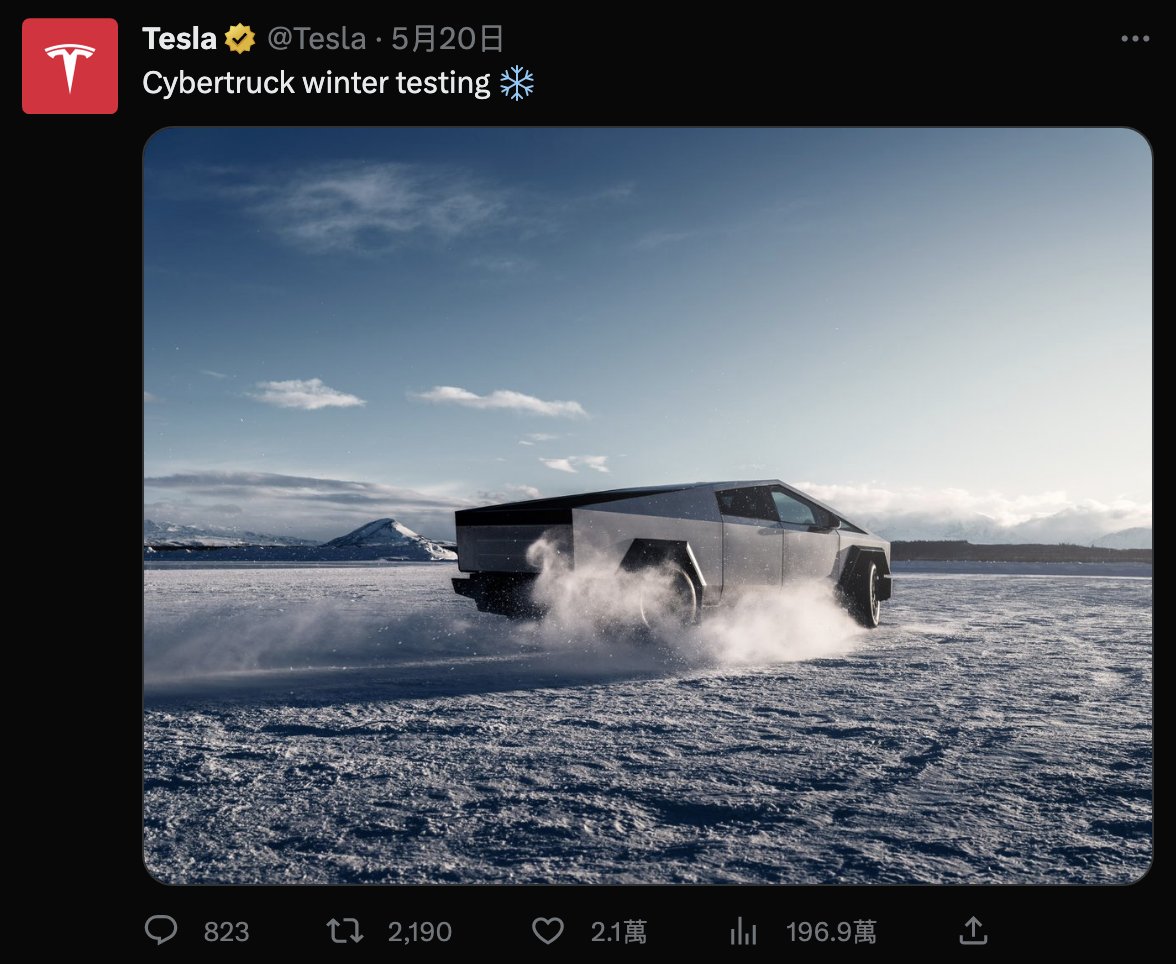1176x964 pixels.
Task: Open the three-dot more options menu
Action: coord(1135,39)
